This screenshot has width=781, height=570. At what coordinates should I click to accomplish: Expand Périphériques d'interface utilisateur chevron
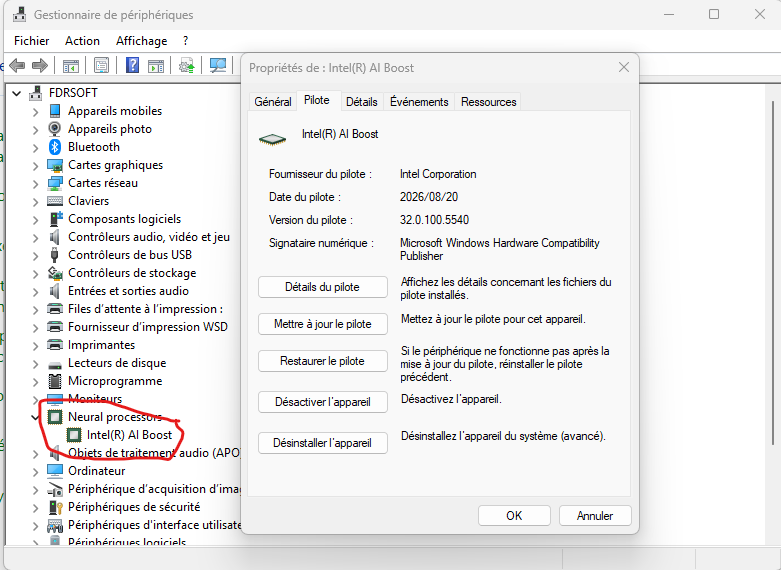tap(35, 526)
